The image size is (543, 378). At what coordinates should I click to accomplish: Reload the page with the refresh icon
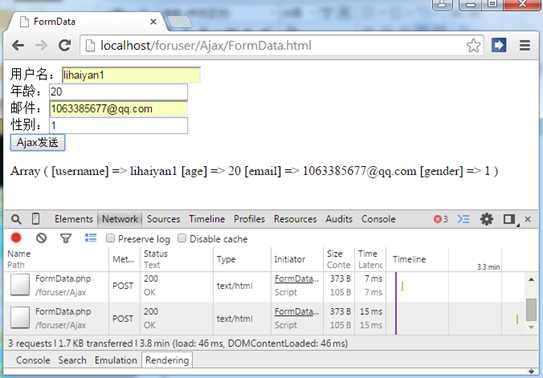(x=64, y=45)
